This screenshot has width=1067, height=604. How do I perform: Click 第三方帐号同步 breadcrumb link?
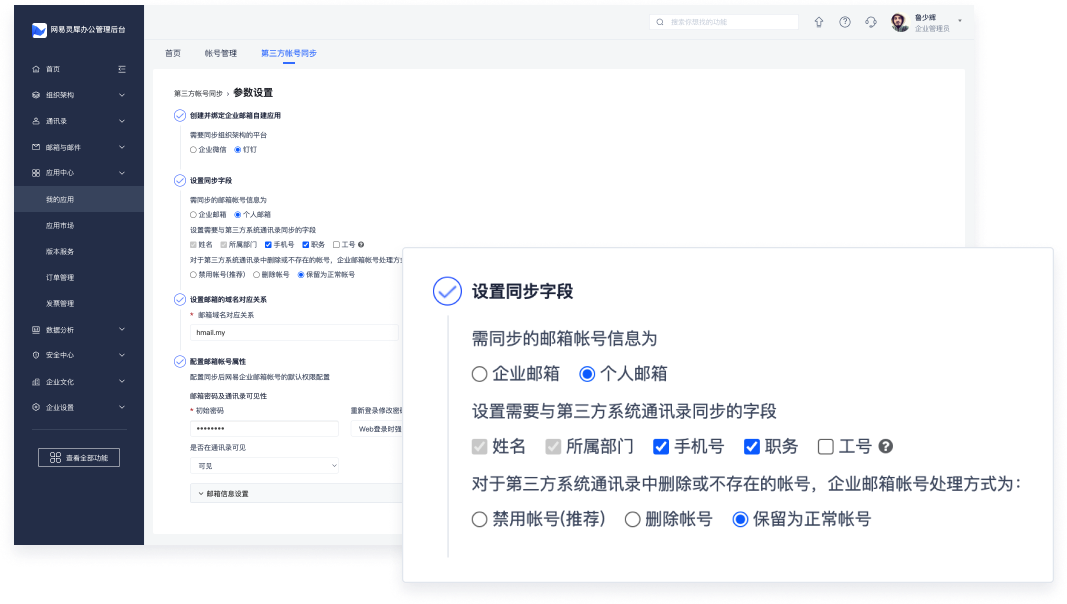point(198,93)
